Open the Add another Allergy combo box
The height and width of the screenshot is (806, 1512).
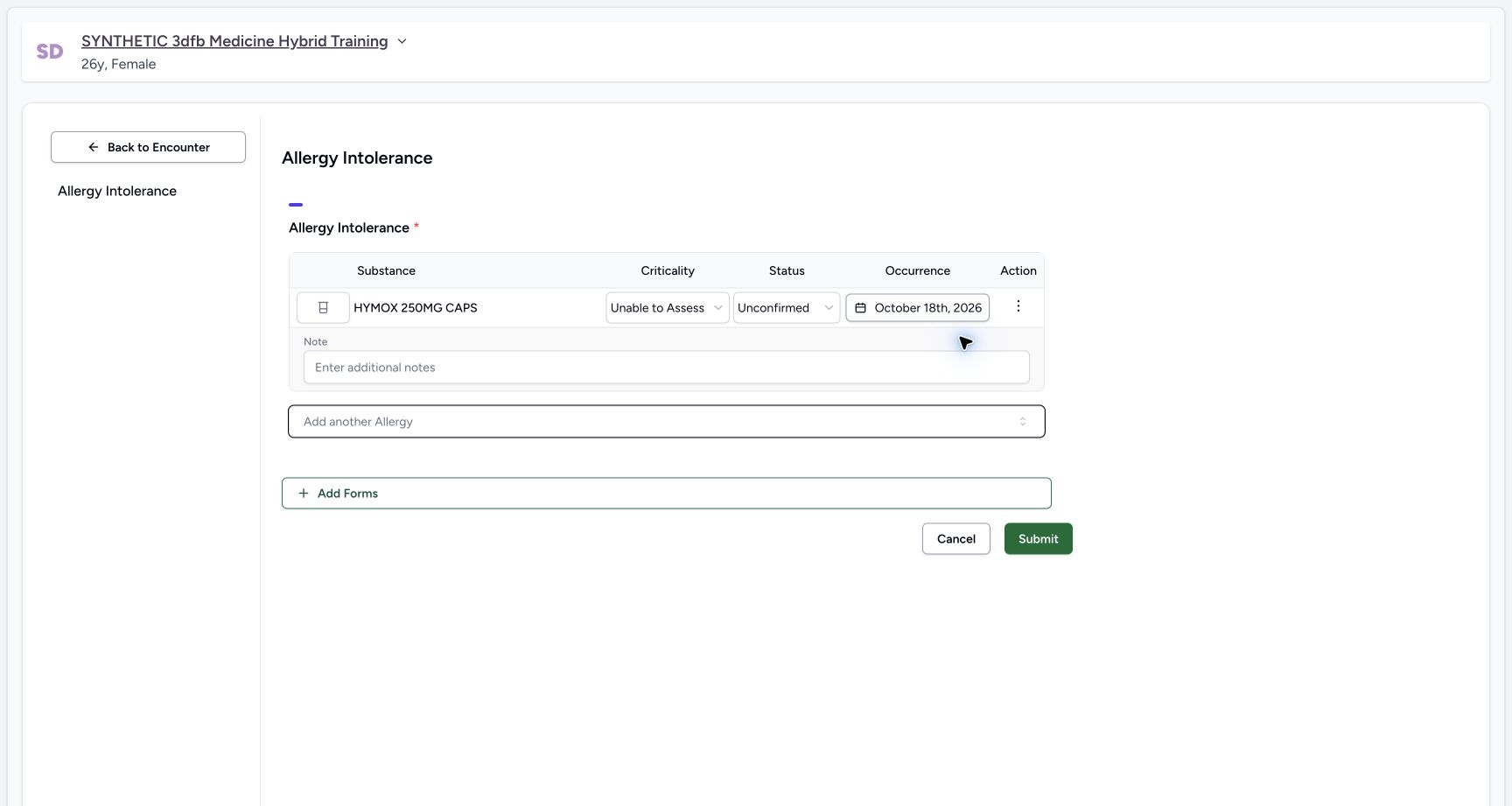(667, 422)
